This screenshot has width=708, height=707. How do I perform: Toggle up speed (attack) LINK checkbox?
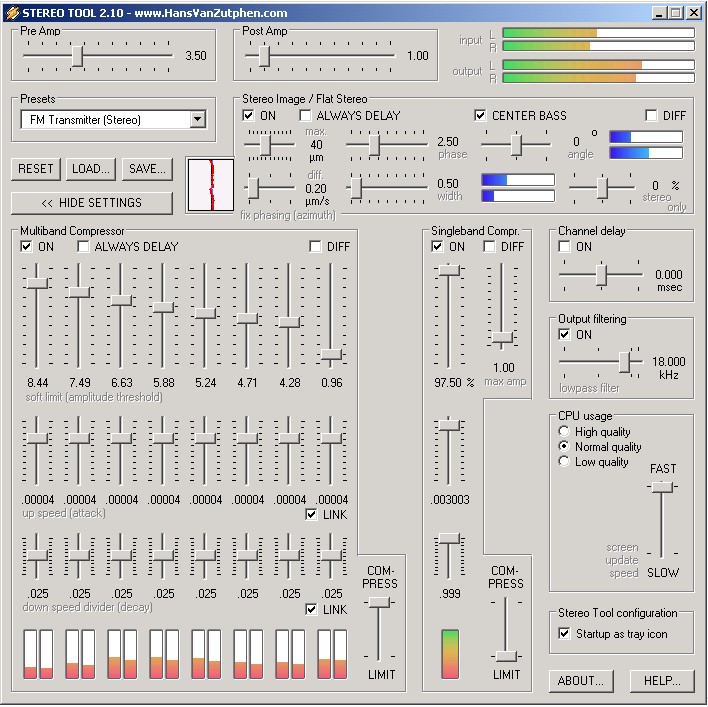(x=311, y=515)
